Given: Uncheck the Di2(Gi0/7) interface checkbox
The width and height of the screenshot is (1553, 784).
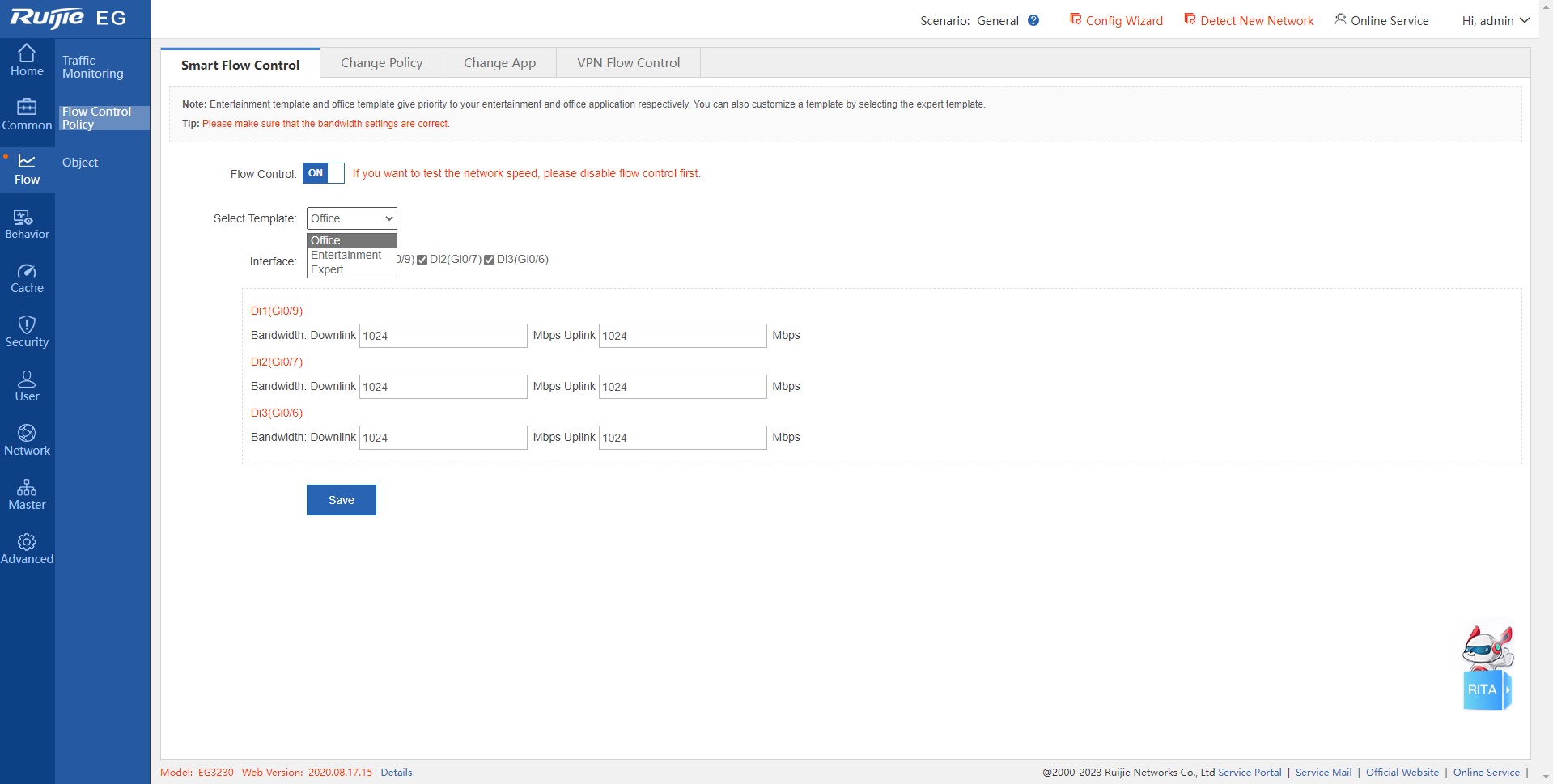Looking at the screenshot, I should pos(422,260).
